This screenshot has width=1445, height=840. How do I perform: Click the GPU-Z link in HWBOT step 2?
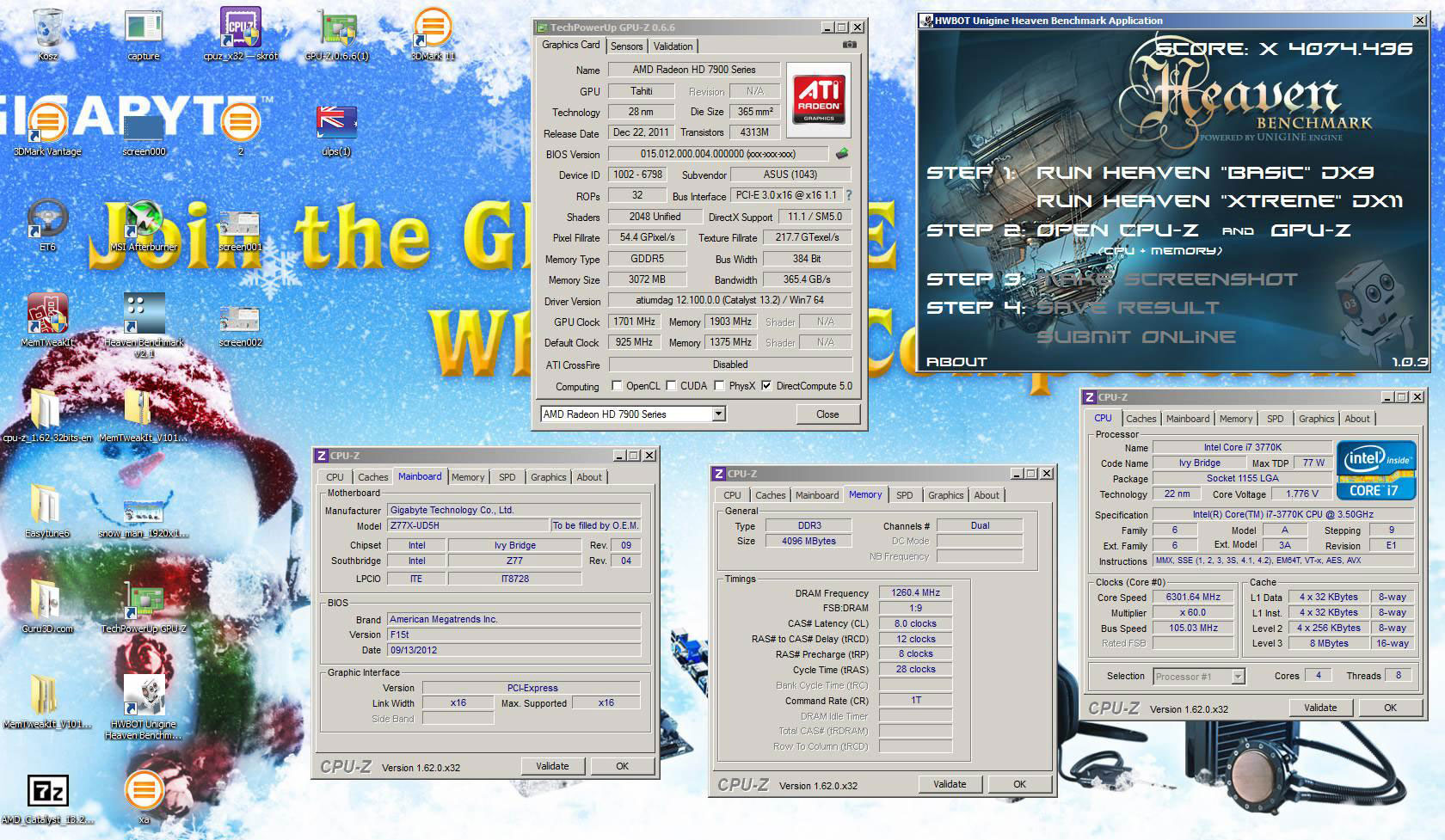point(1311,230)
